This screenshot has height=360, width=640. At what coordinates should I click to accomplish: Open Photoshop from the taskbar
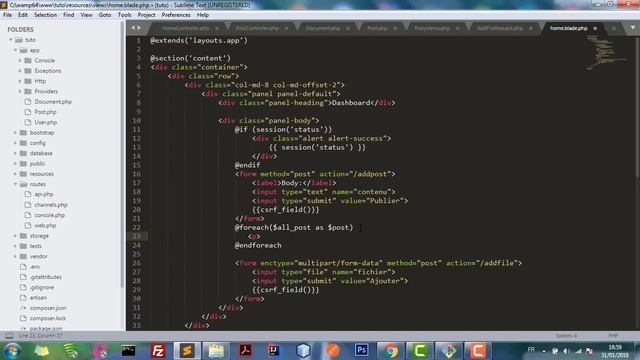(x=361, y=351)
